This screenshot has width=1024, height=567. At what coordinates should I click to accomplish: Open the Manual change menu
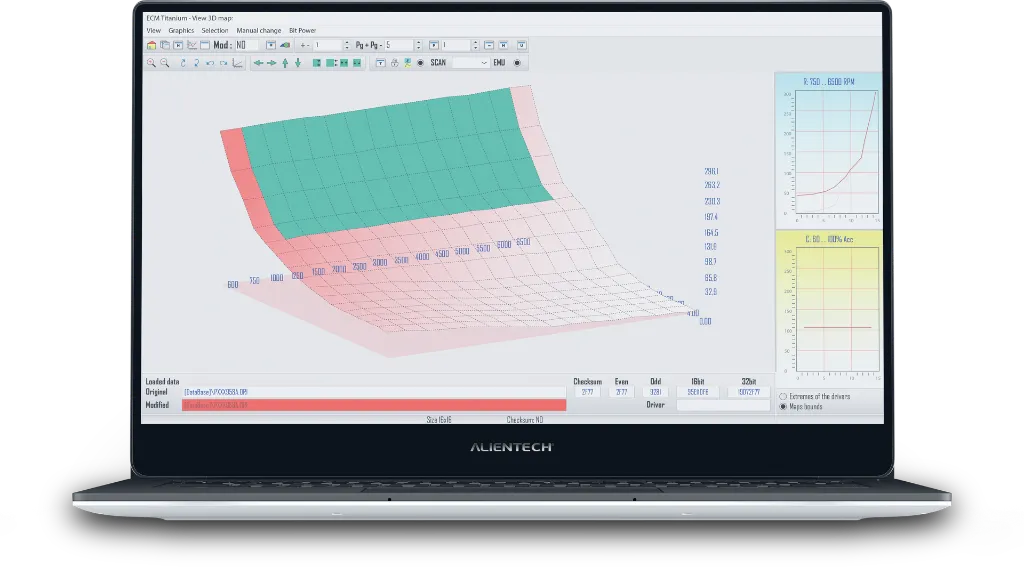click(x=258, y=30)
